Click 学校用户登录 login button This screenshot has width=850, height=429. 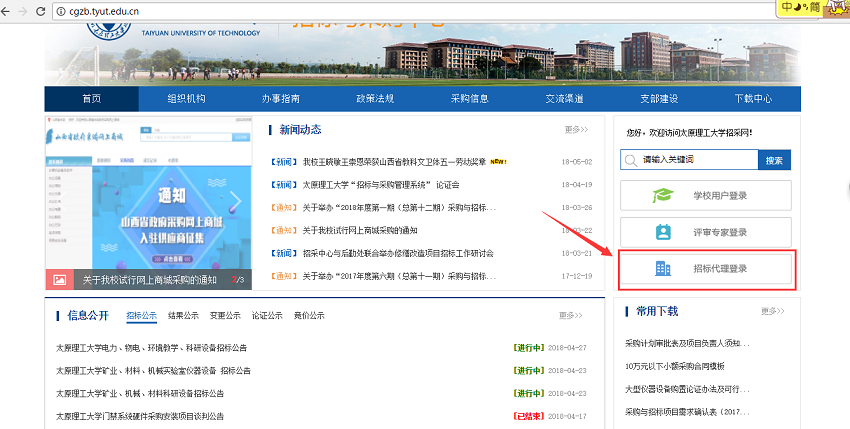[705, 196]
